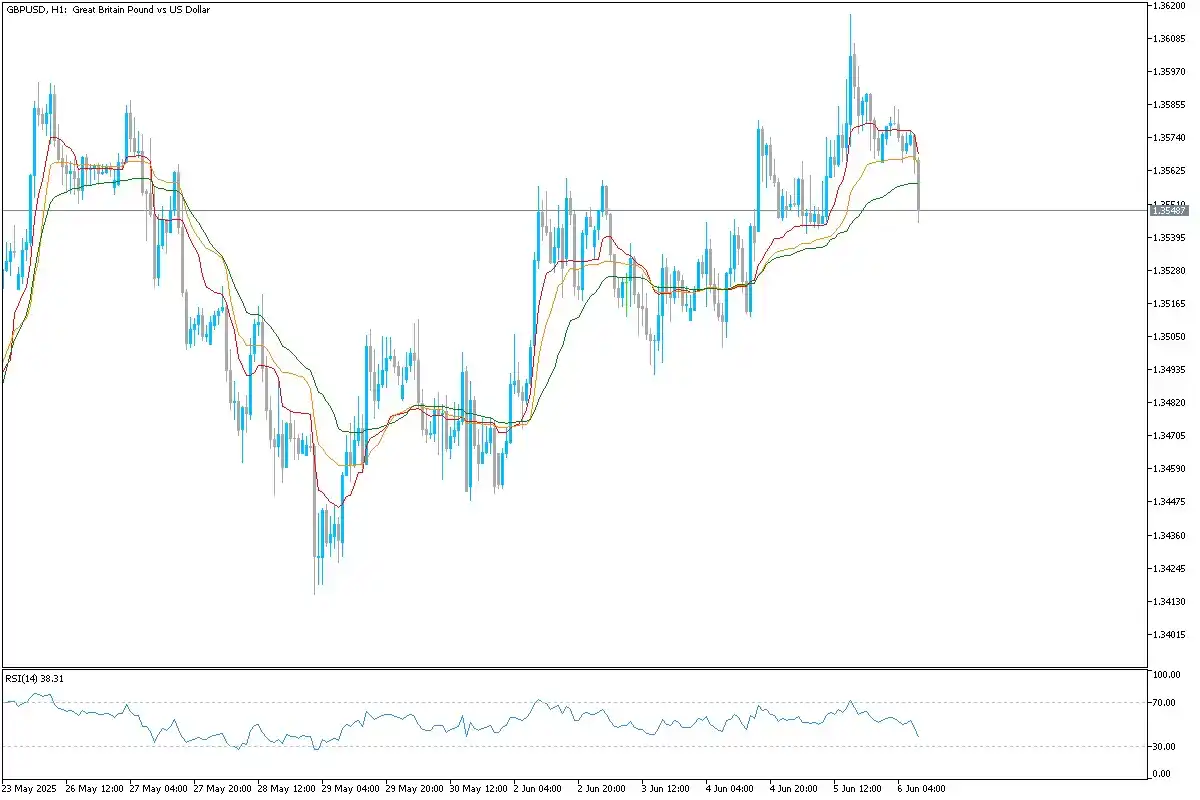Screen dimensions: 1200x800
Task: Select the 1.34820 price label
Action: pos(1169,403)
